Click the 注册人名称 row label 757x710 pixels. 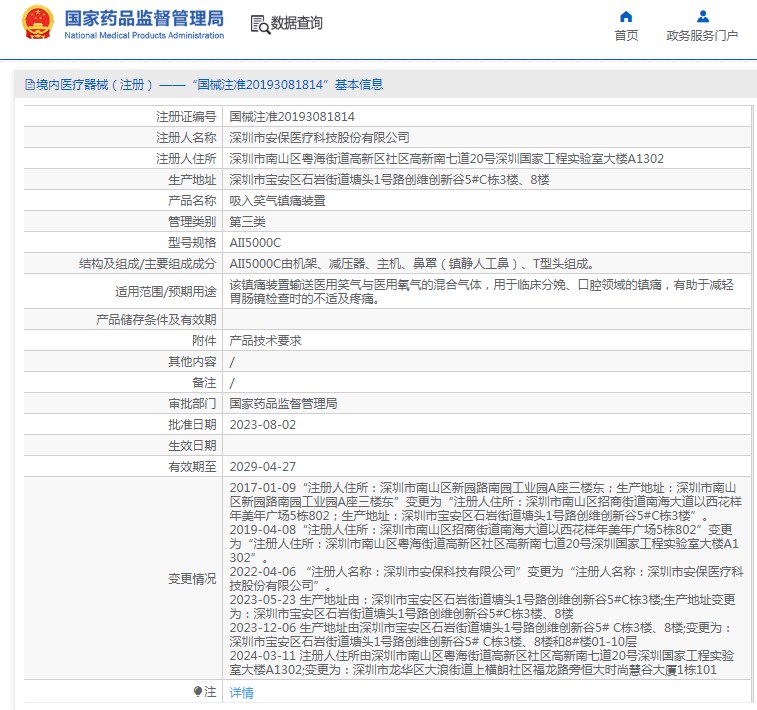(x=186, y=138)
